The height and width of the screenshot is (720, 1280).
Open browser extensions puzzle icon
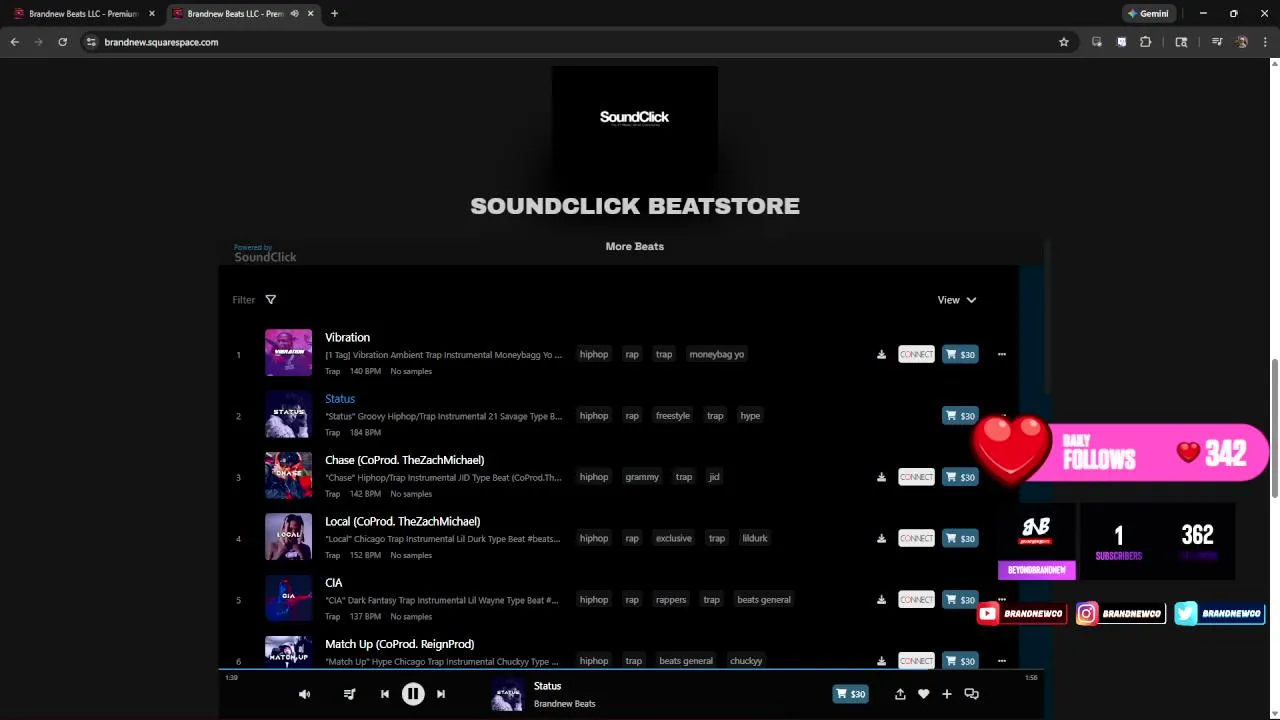[x=1145, y=42]
